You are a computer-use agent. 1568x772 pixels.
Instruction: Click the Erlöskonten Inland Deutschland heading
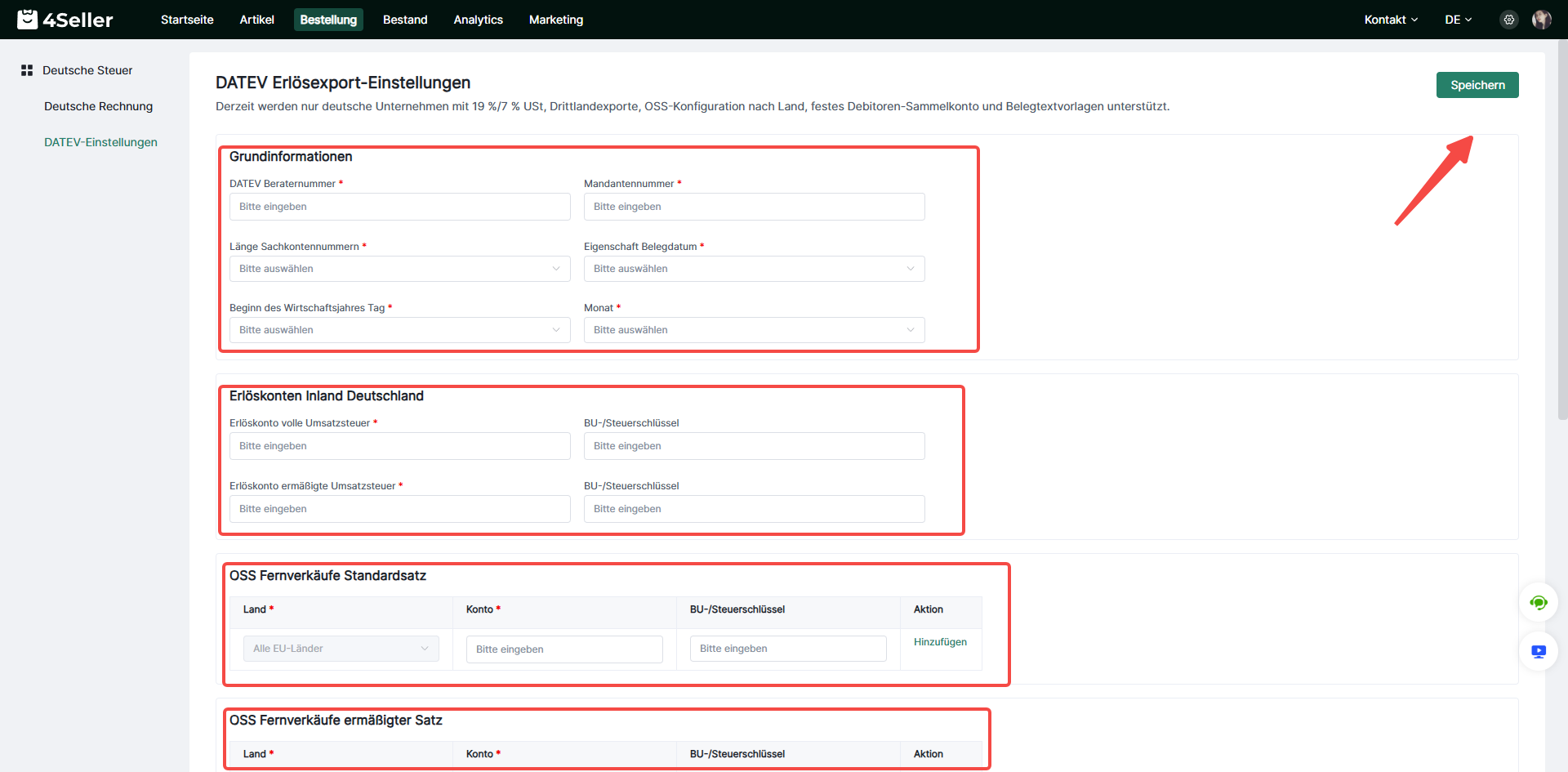point(327,396)
